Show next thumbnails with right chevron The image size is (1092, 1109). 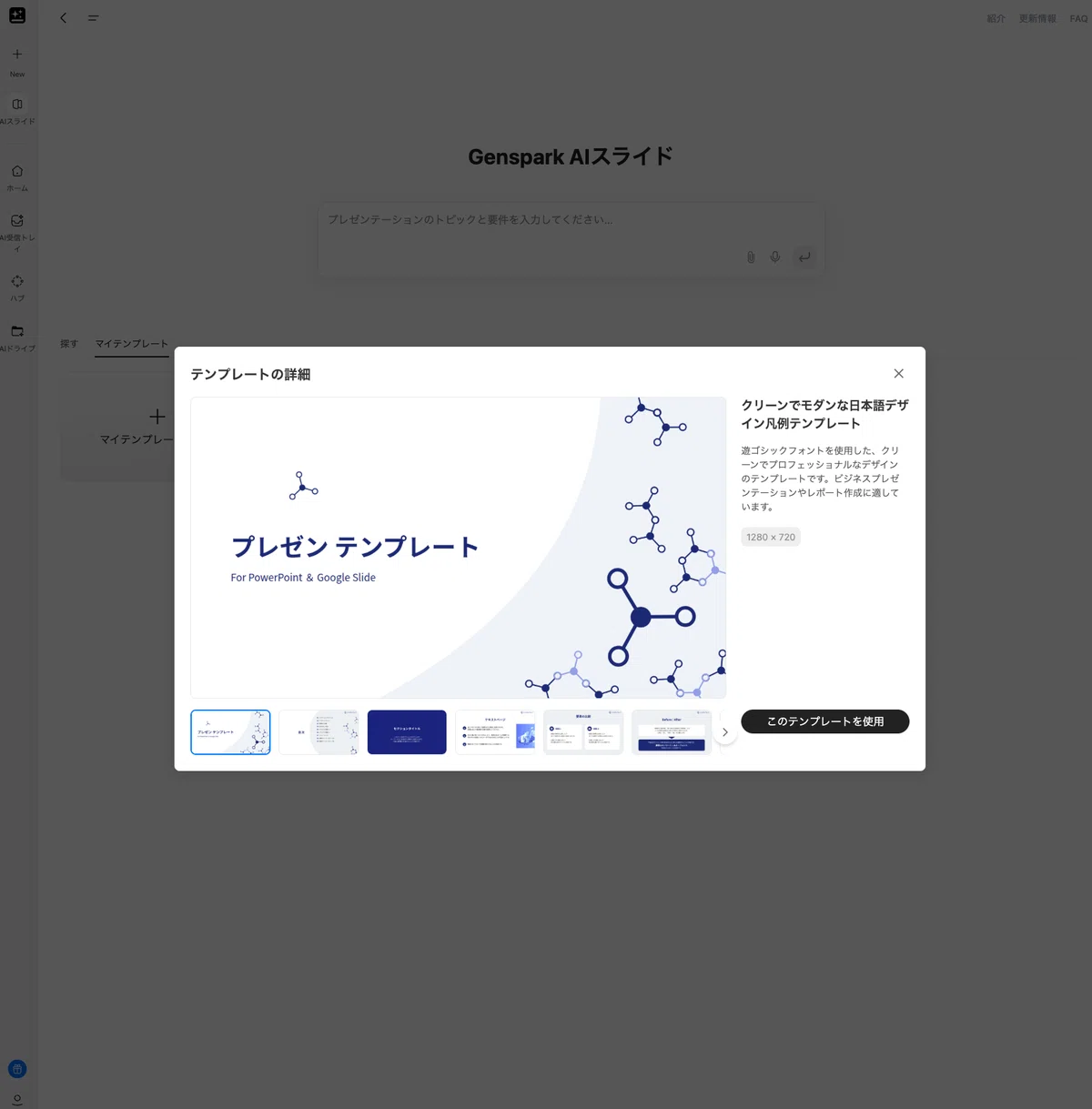(724, 732)
